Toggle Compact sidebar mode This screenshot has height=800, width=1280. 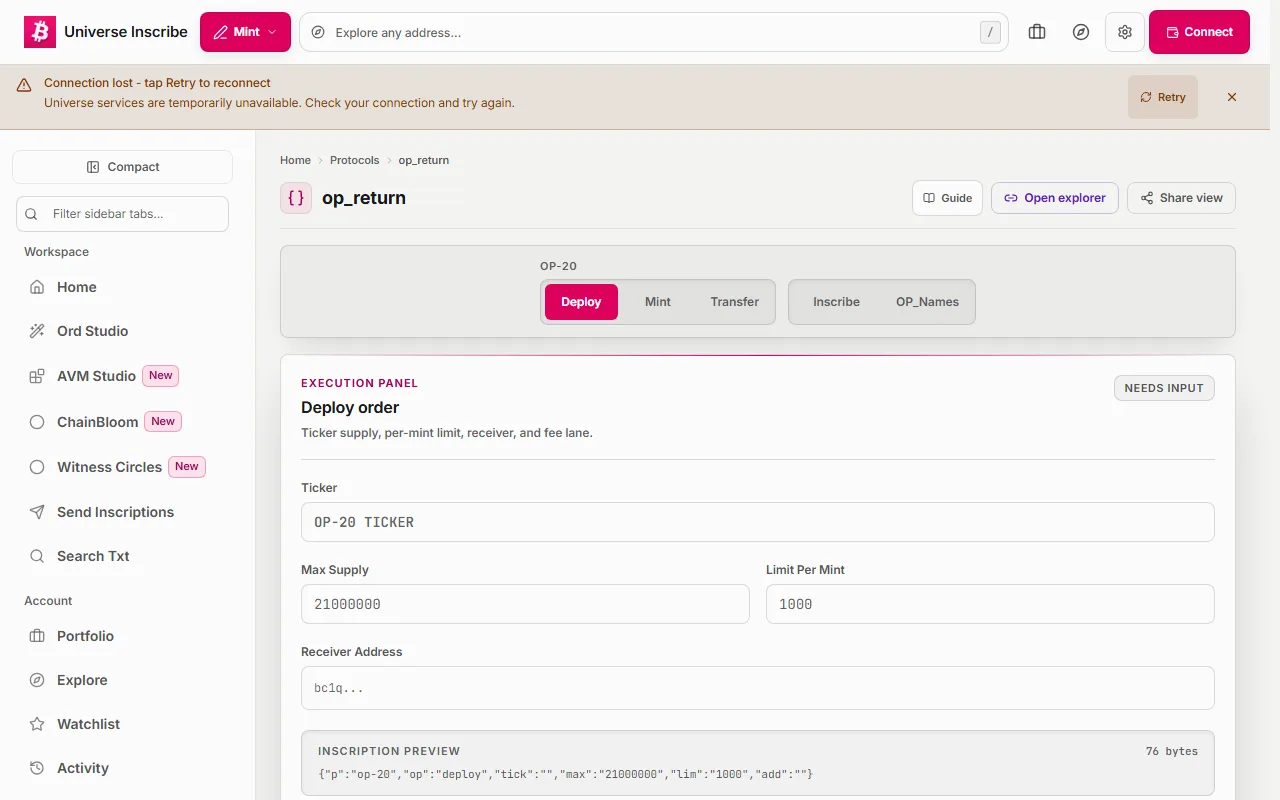(122, 167)
